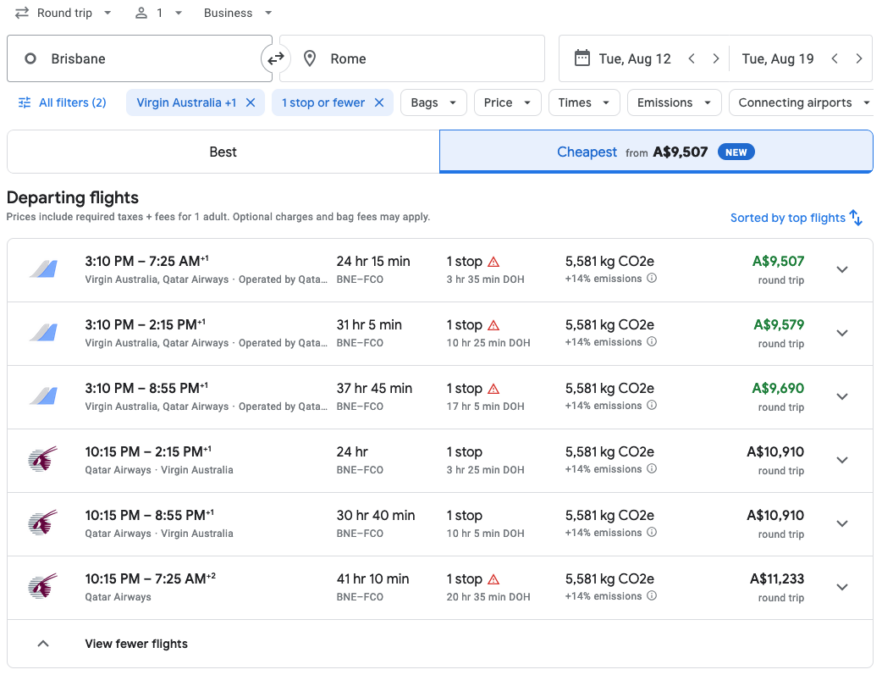Screen dimensions: 882x675
Task: Open the Tue, Aug 12 departure date
Action: pyautogui.click(x=634, y=58)
